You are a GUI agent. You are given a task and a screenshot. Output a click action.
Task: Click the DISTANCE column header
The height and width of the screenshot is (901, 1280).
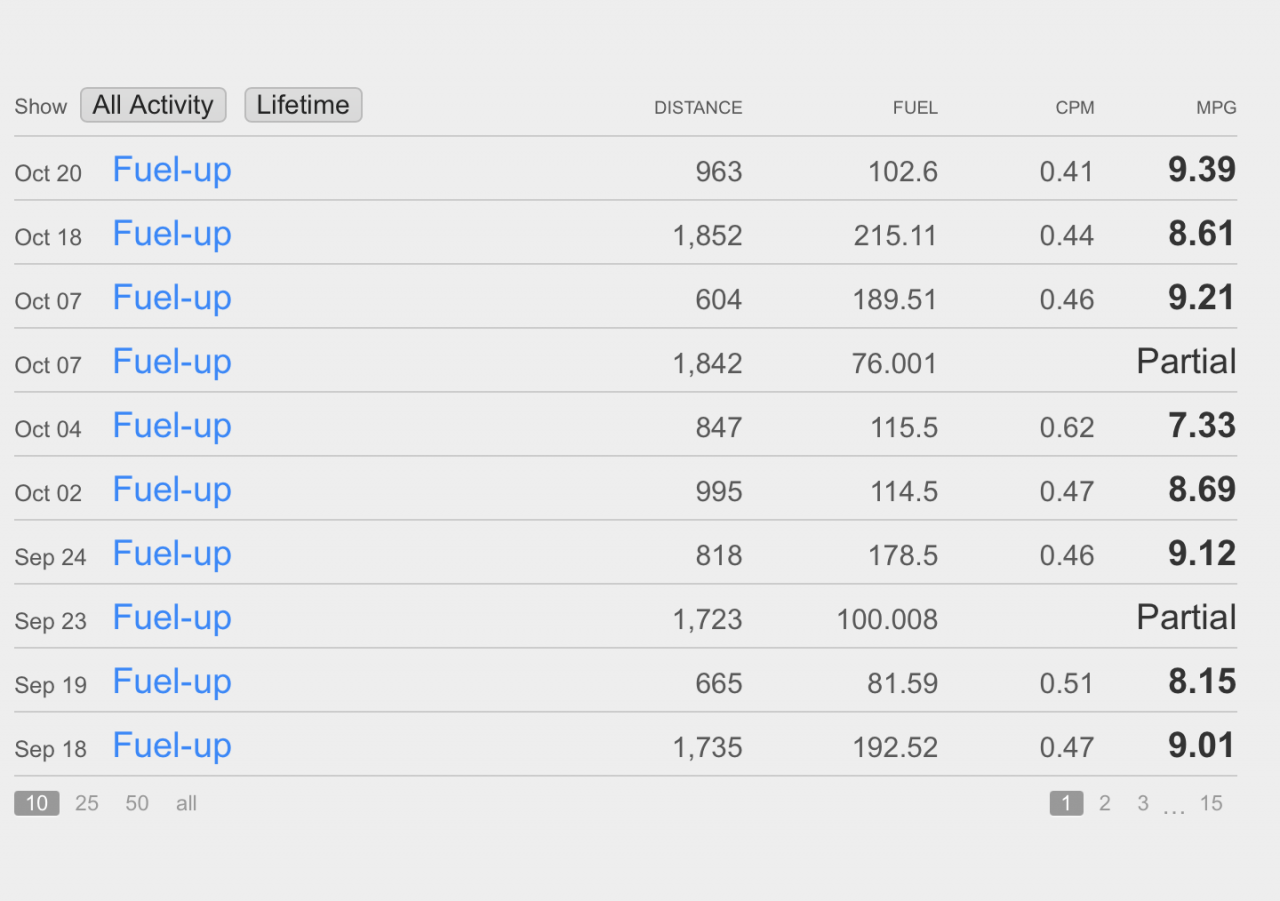[x=698, y=108]
